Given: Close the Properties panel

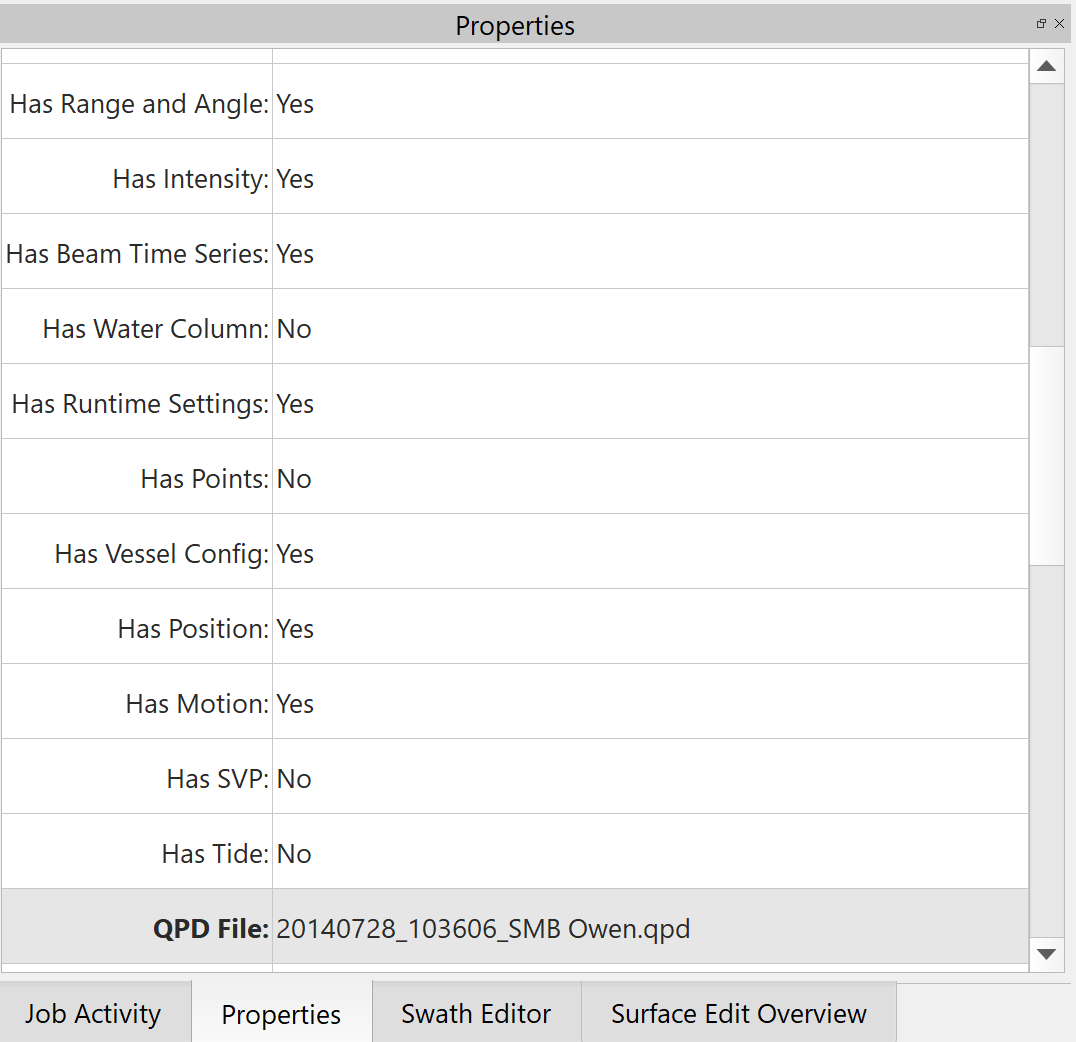Looking at the screenshot, I should [1060, 24].
